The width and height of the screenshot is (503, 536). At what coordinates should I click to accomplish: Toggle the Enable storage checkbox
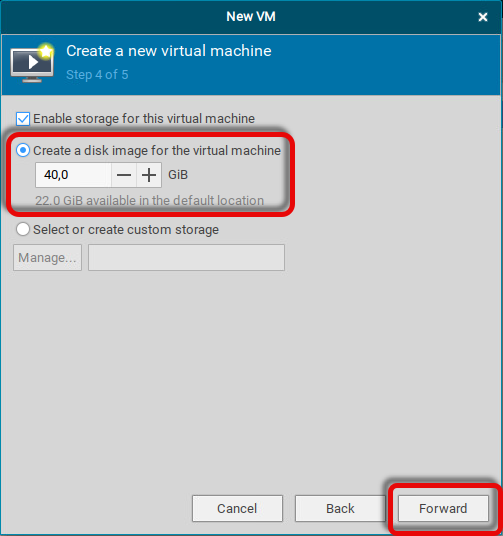[23, 119]
